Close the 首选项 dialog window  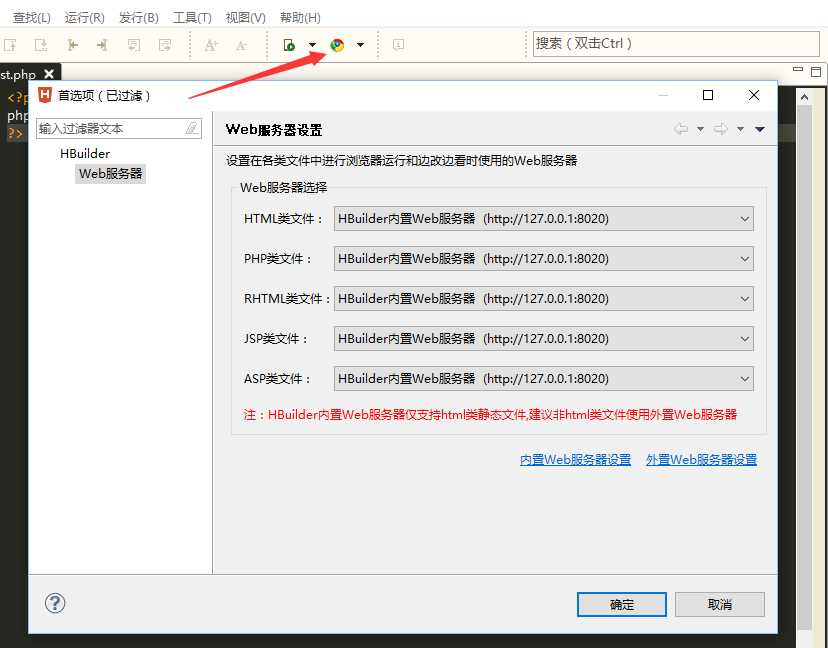754,95
